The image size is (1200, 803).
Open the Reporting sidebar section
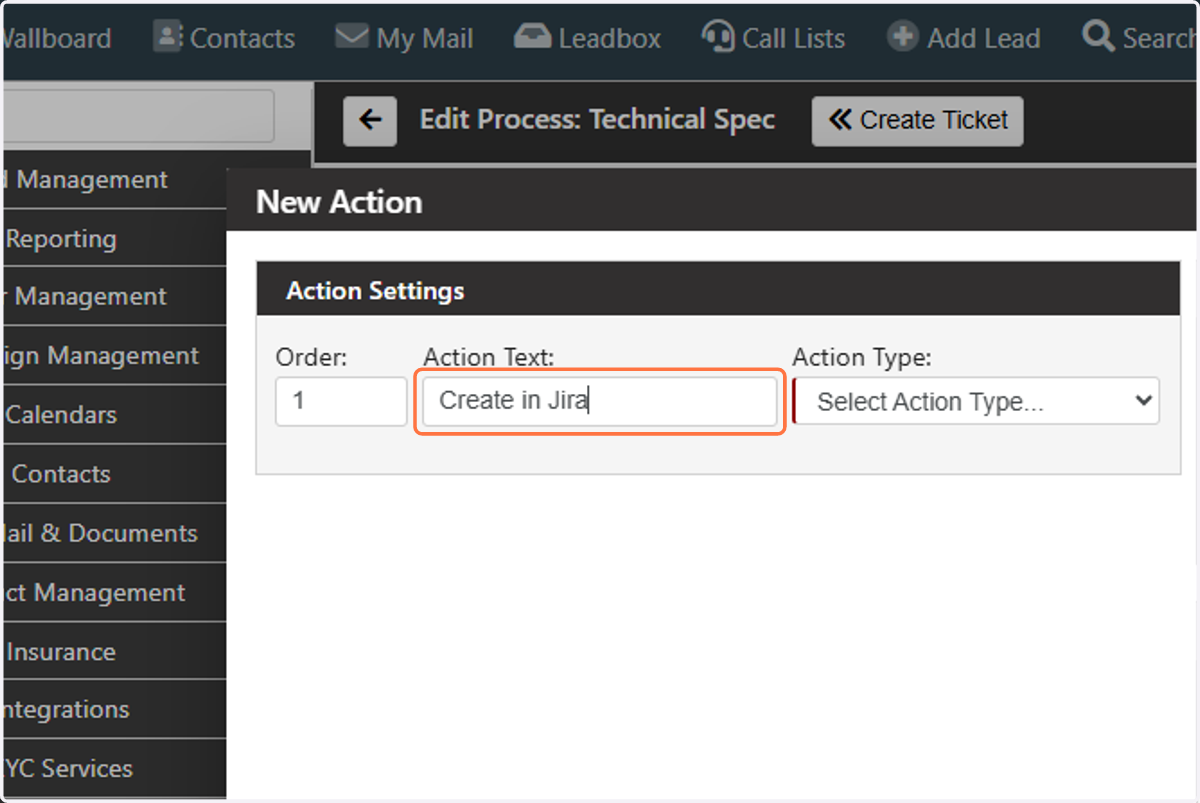click(x=113, y=239)
